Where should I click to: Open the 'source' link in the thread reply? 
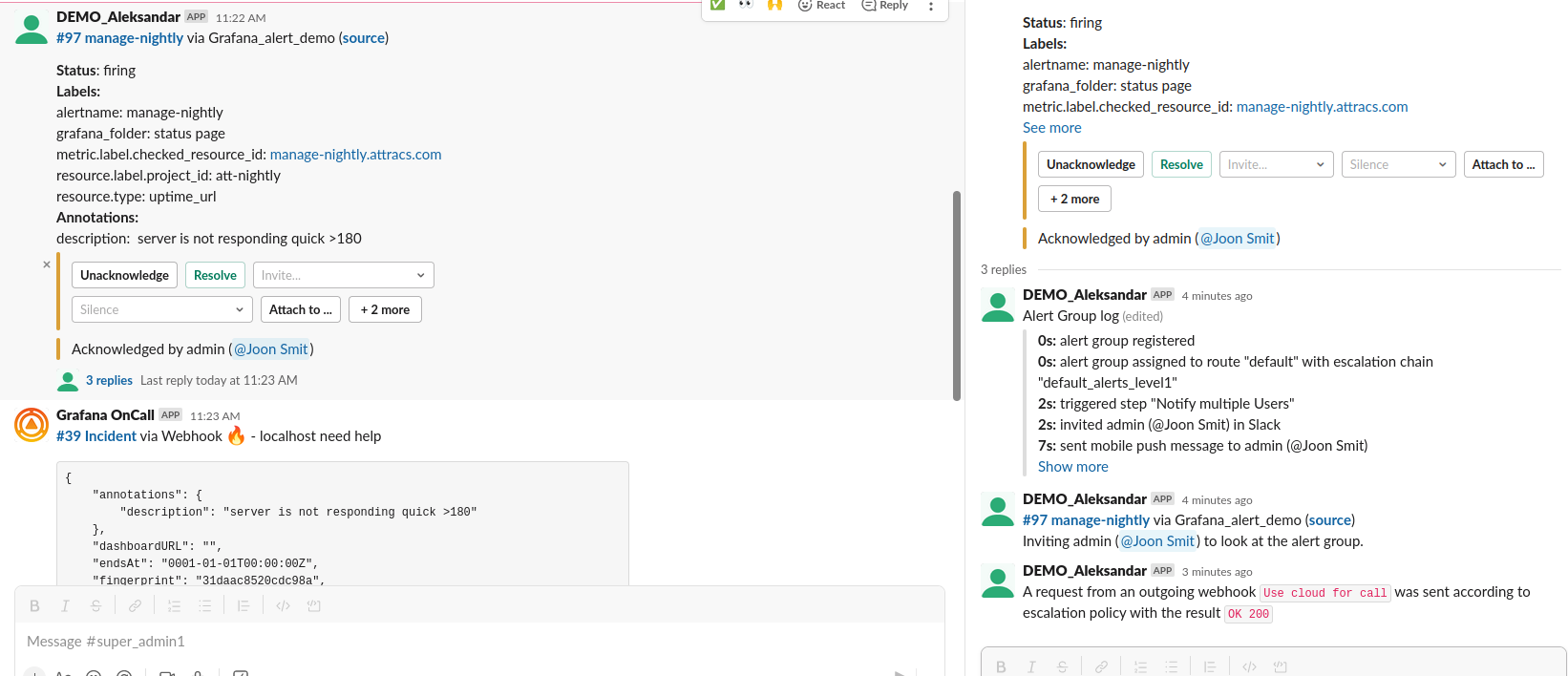click(1329, 520)
